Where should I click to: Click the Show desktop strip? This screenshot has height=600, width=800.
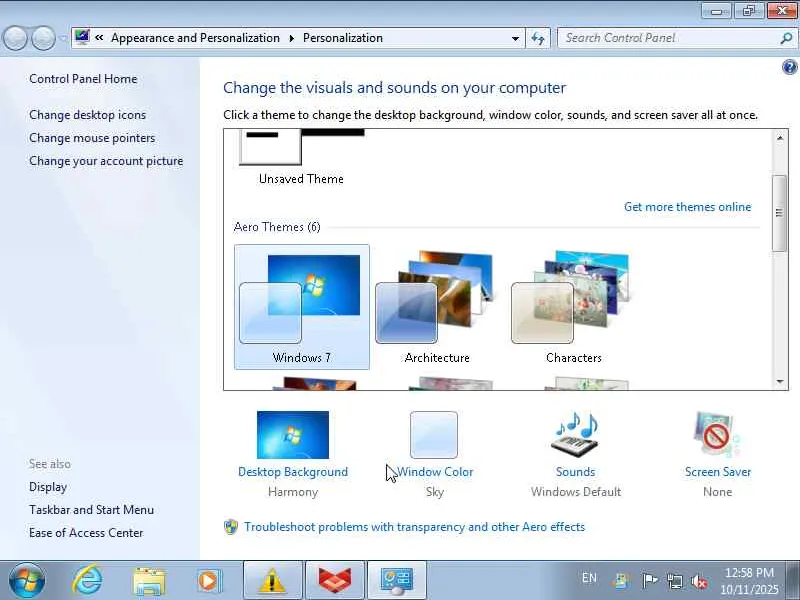(x=793, y=580)
